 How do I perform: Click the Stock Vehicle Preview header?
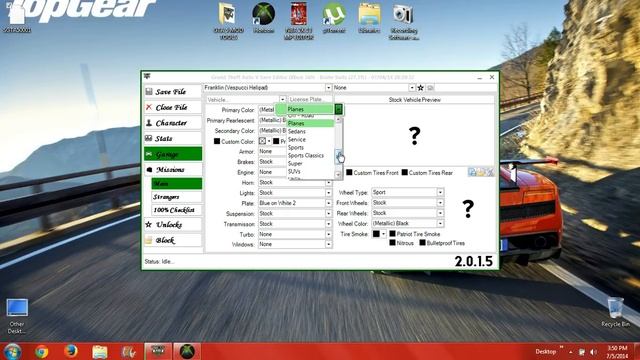coord(414,99)
